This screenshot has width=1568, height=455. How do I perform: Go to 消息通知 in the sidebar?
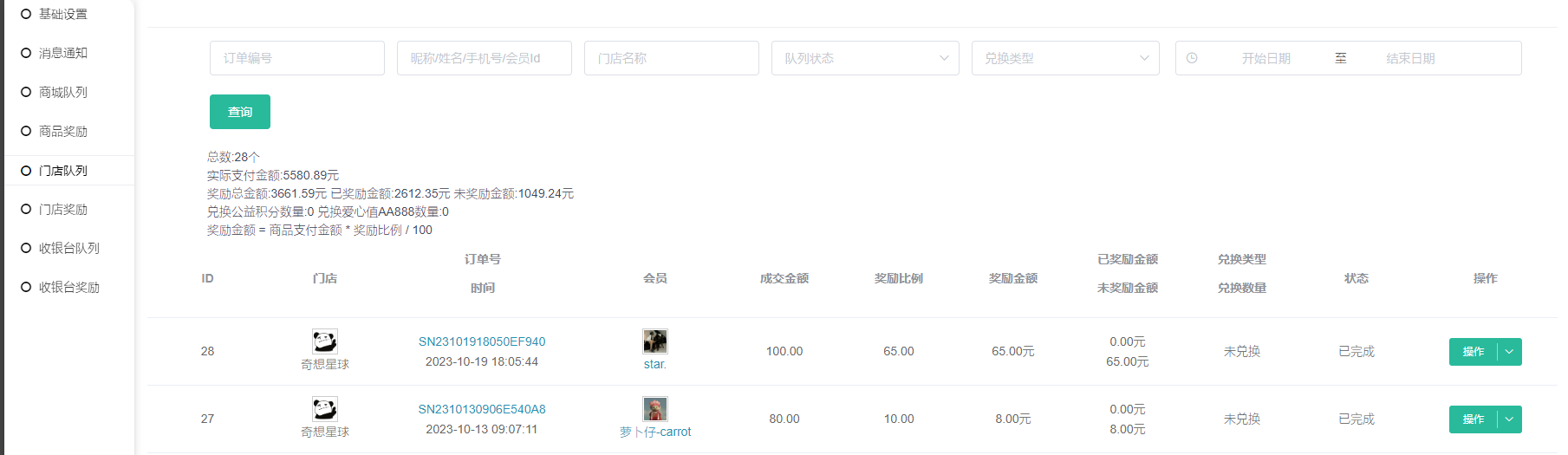click(63, 53)
